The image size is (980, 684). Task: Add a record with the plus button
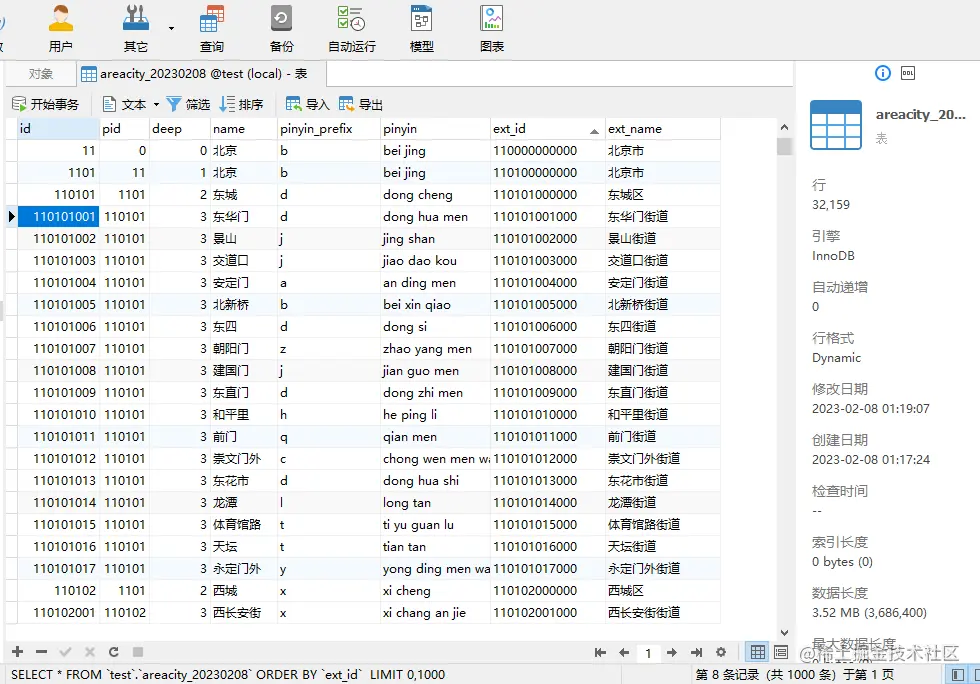18,652
